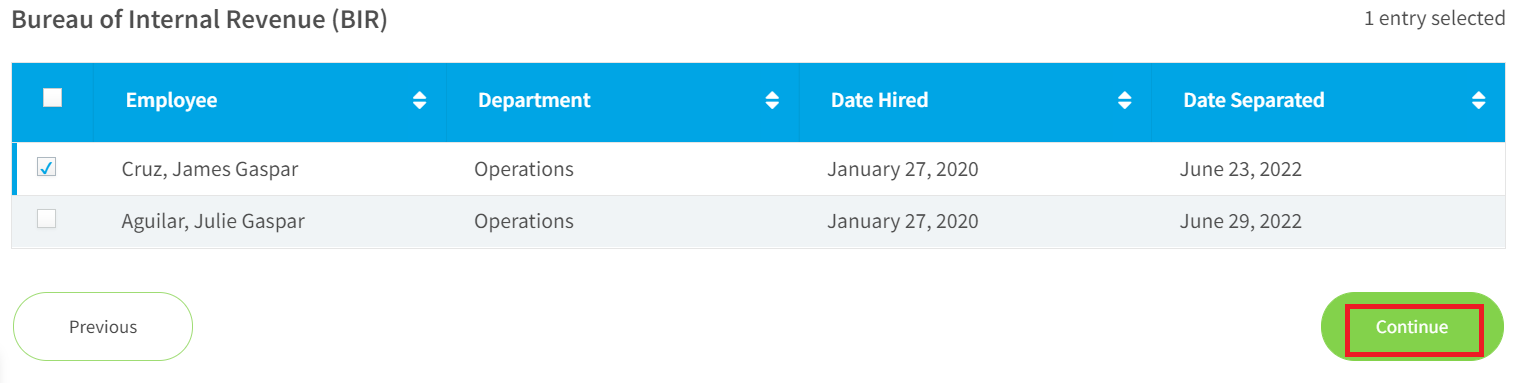
Task: Click the Date Separated header text
Action: click(x=1254, y=100)
